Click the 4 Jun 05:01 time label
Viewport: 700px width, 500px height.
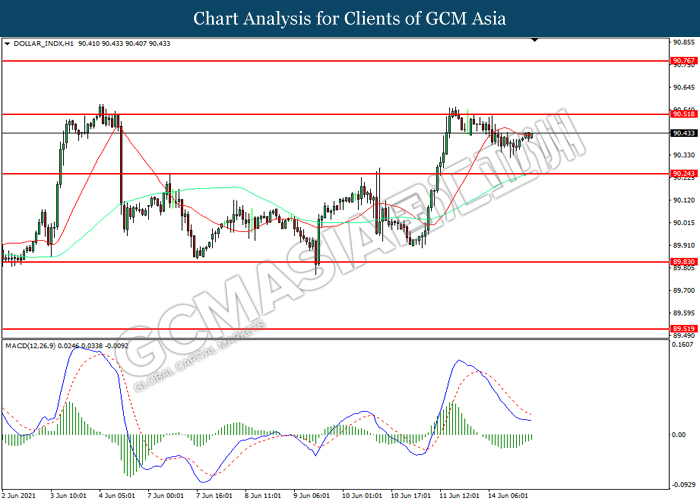pyautogui.click(x=117, y=496)
